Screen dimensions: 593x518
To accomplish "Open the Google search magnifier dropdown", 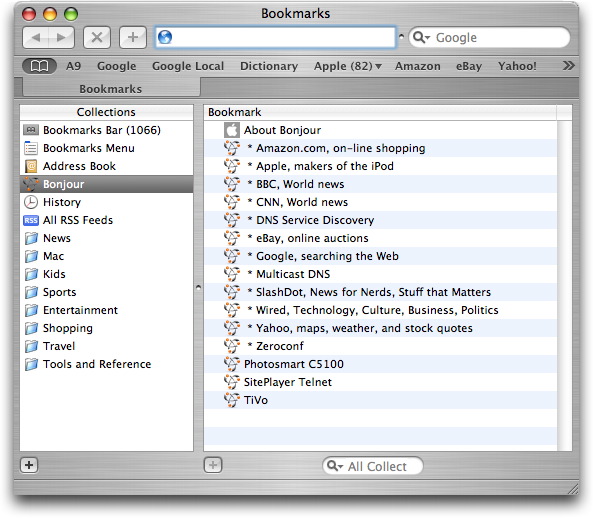I will pyautogui.click(x=422, y=37).
